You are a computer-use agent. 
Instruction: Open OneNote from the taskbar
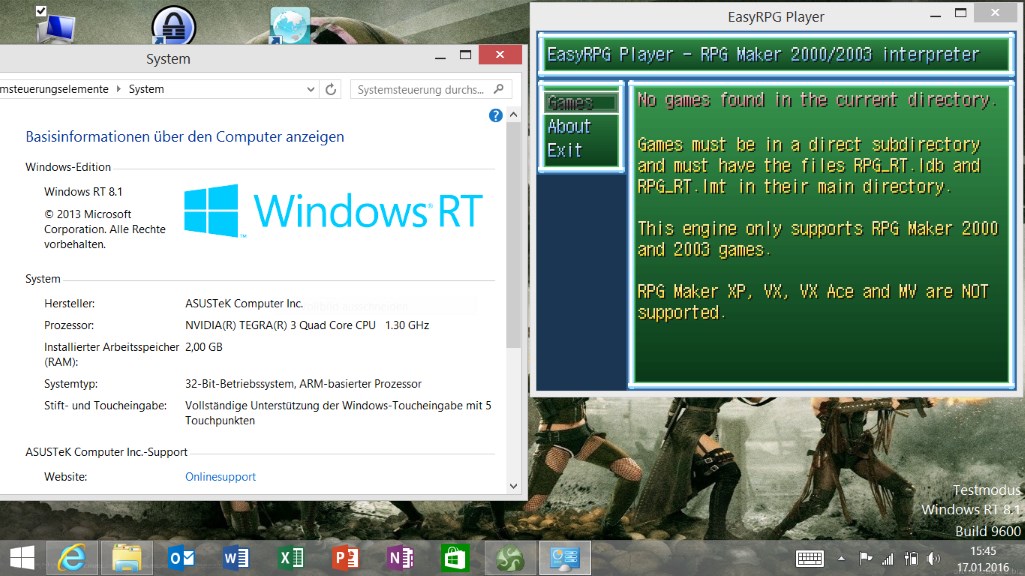400,558
